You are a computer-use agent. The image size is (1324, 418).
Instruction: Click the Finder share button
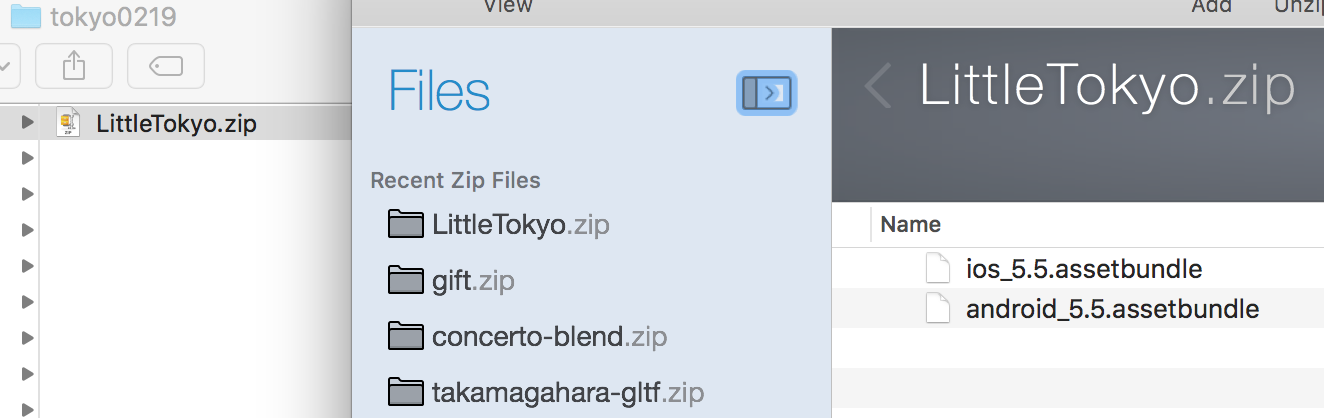point(74,66)
